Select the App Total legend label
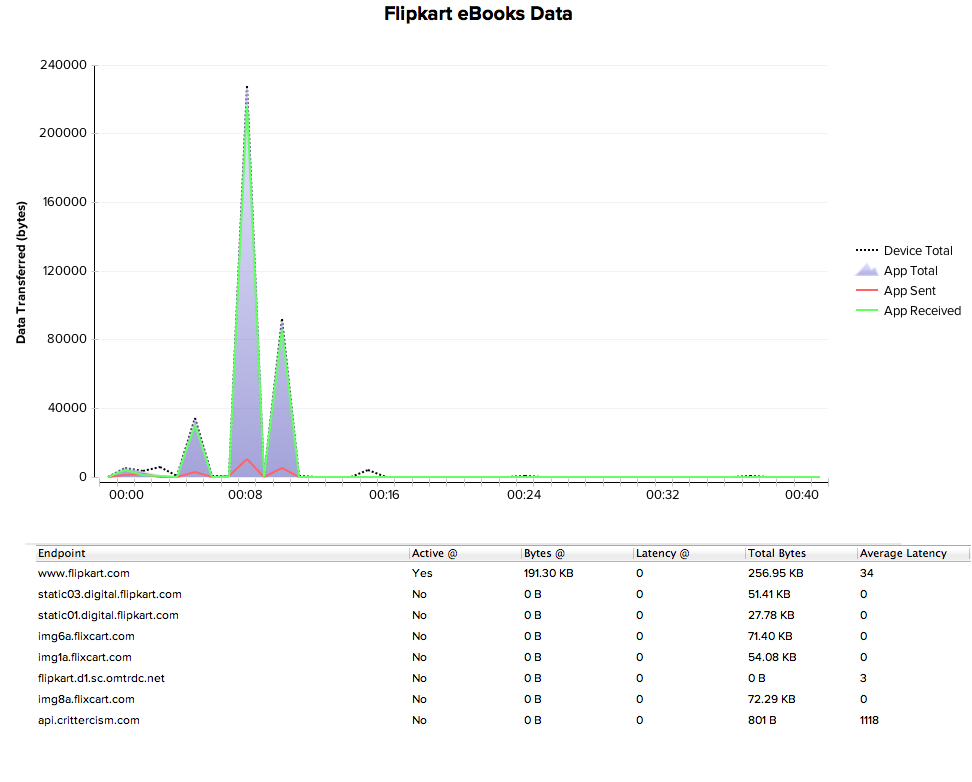The width and height of the screenshot is (972, 782). (911, 271)
